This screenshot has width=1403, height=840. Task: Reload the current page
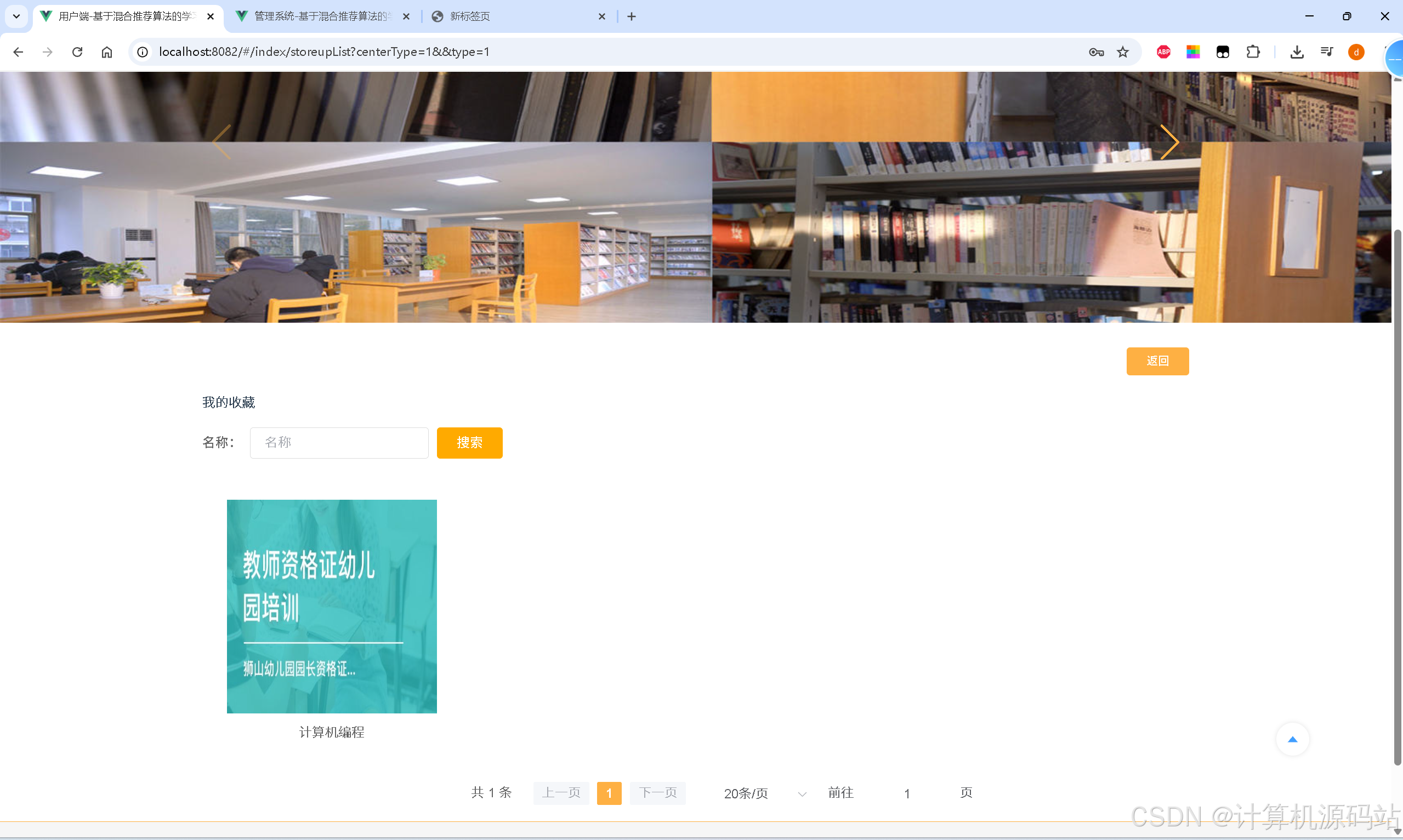click(x=77, y=52)
